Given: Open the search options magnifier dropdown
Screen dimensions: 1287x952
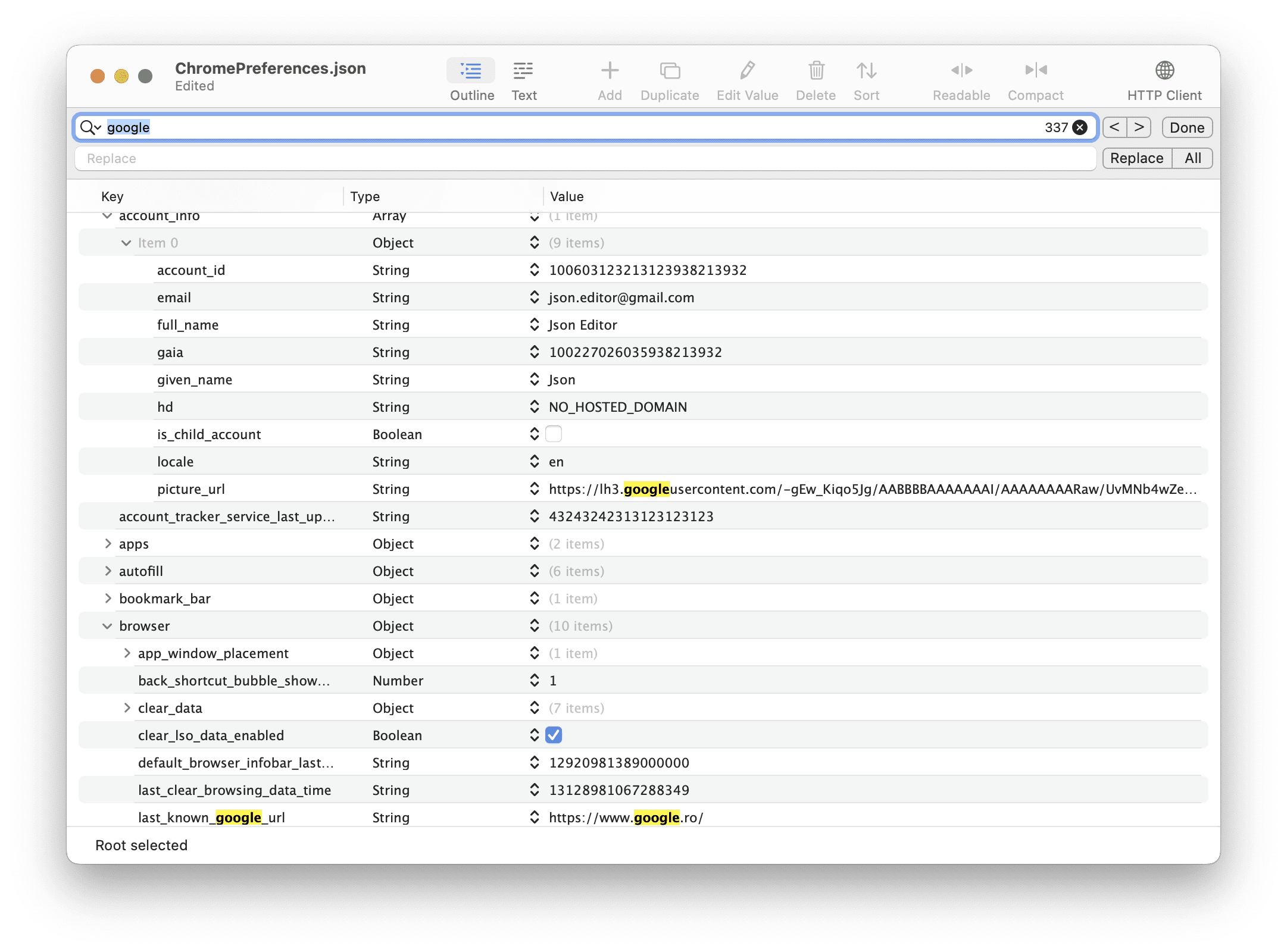Looking at the screenshot, I should click(x=90, y=127).
